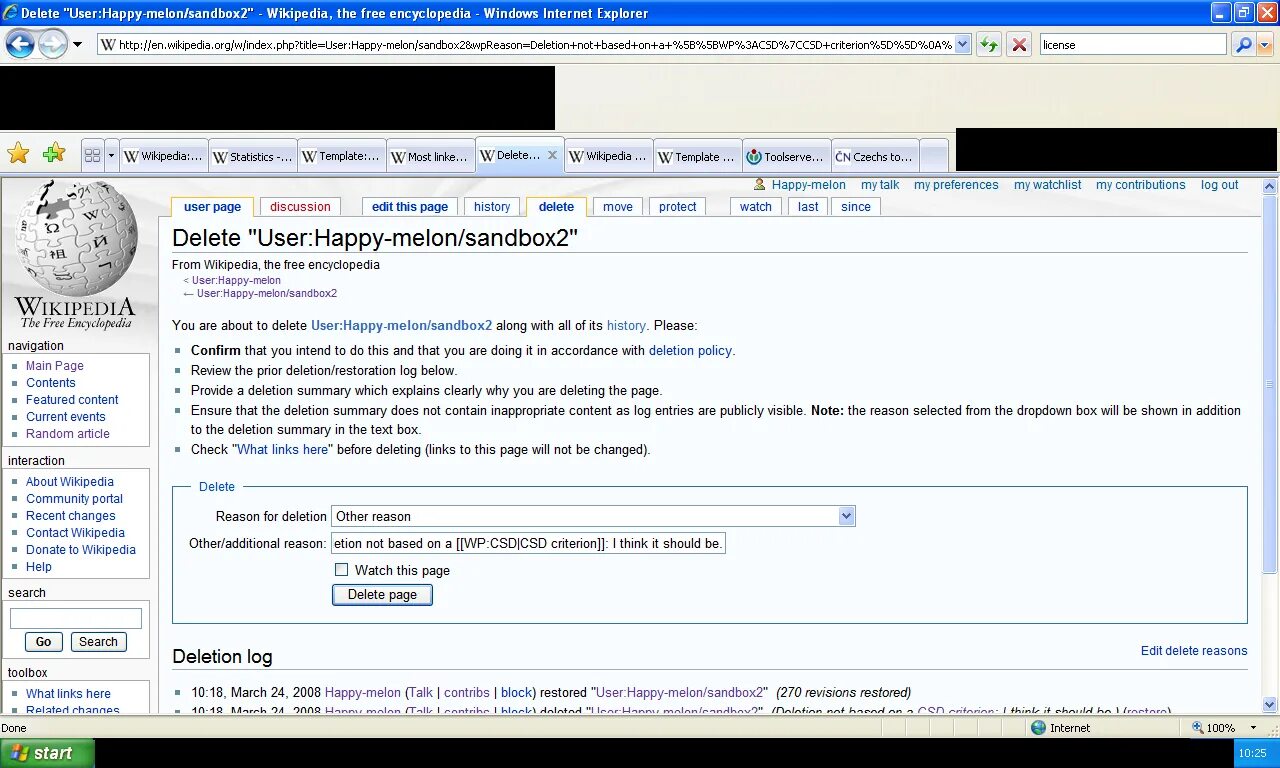Select the 'discussion' wiki tab
The image size is (1280, 768).
point(300,207)
